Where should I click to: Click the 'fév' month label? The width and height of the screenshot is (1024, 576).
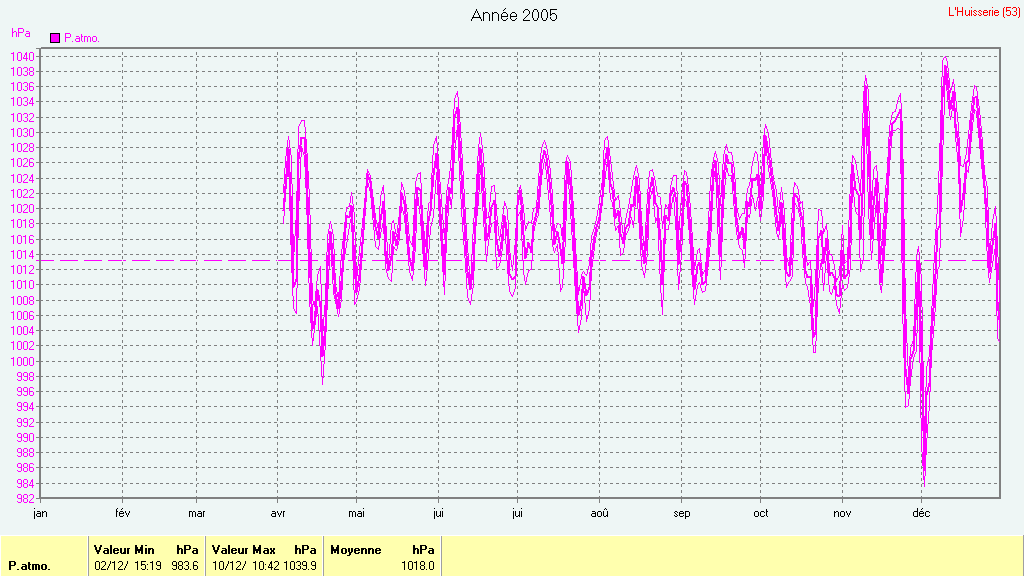[x=123, y=513]
